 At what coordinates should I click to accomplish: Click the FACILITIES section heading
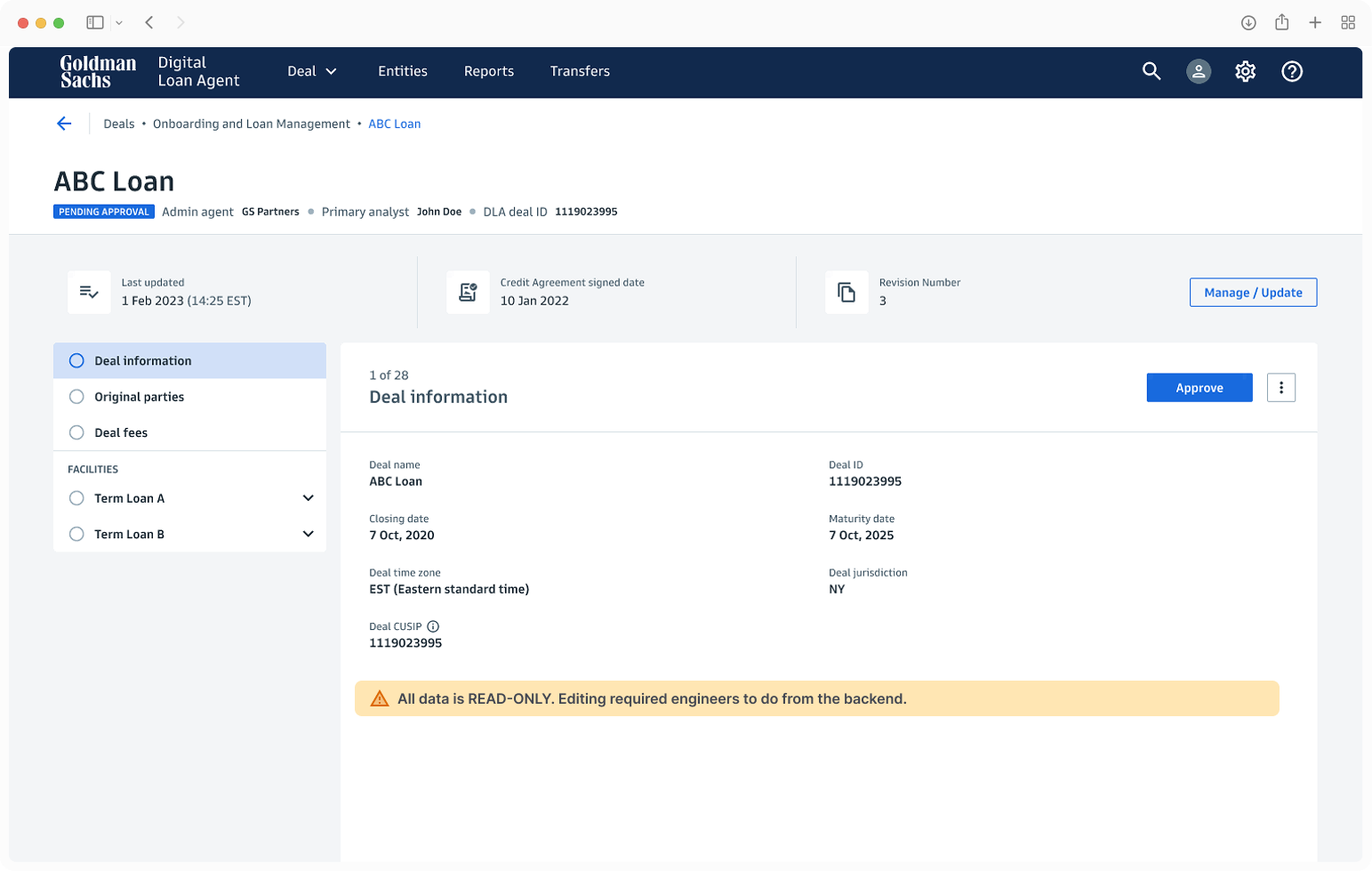(x=93, y=469)
